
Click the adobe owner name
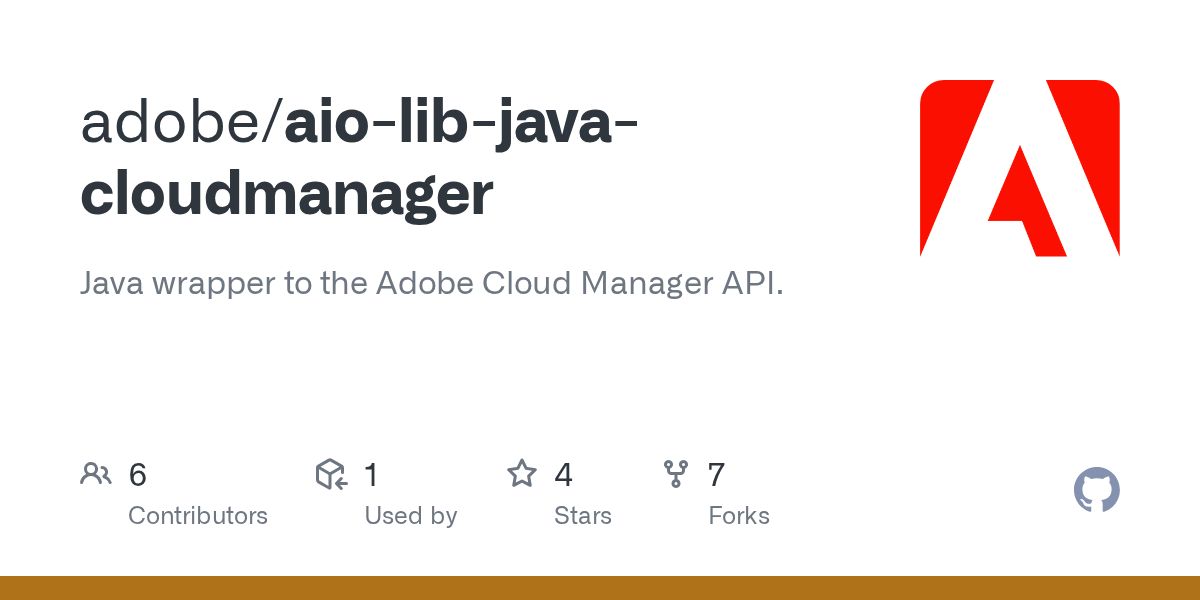(x=172, y=124)
